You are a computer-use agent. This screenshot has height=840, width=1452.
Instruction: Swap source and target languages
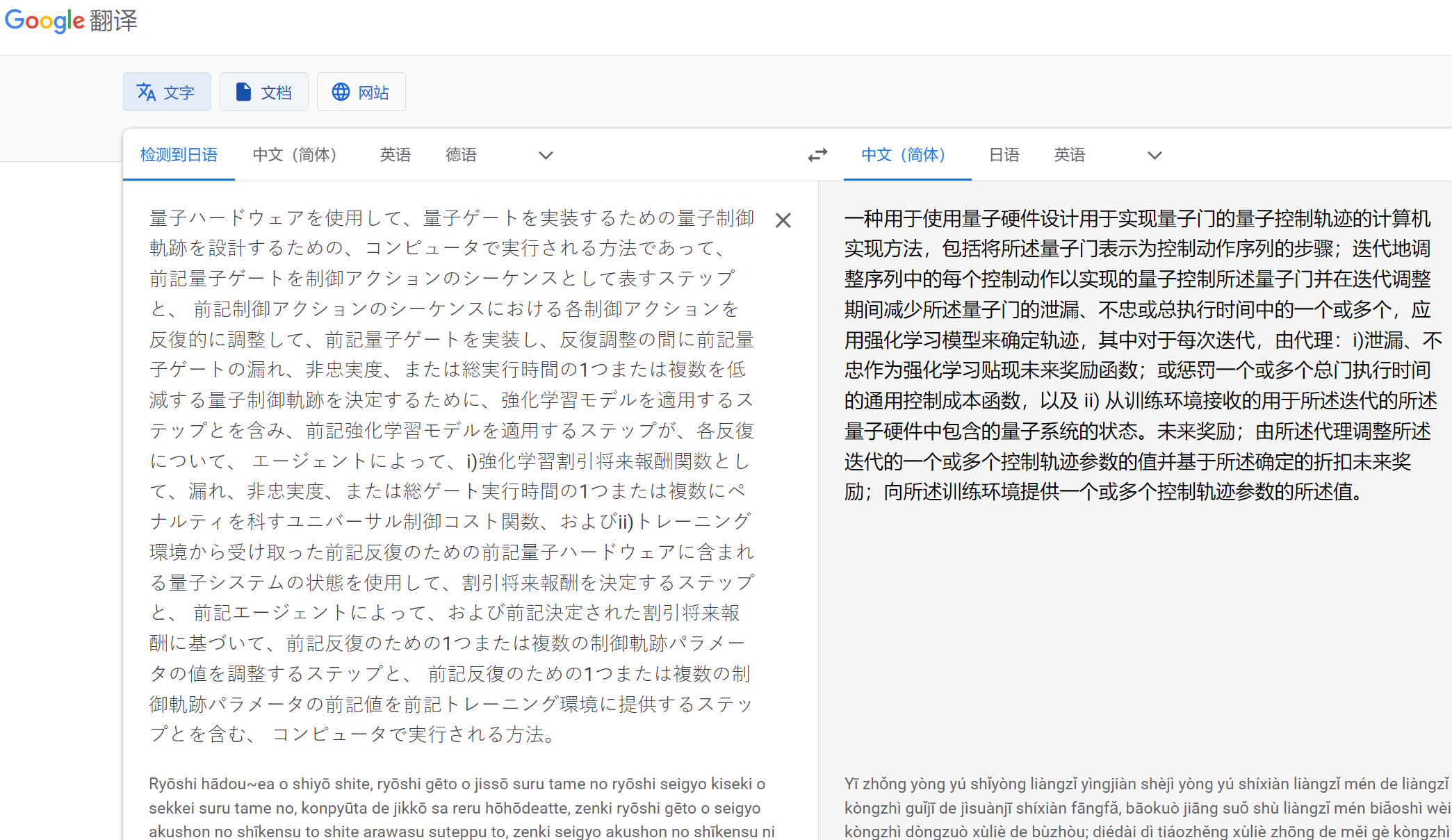tap(817, 155)
